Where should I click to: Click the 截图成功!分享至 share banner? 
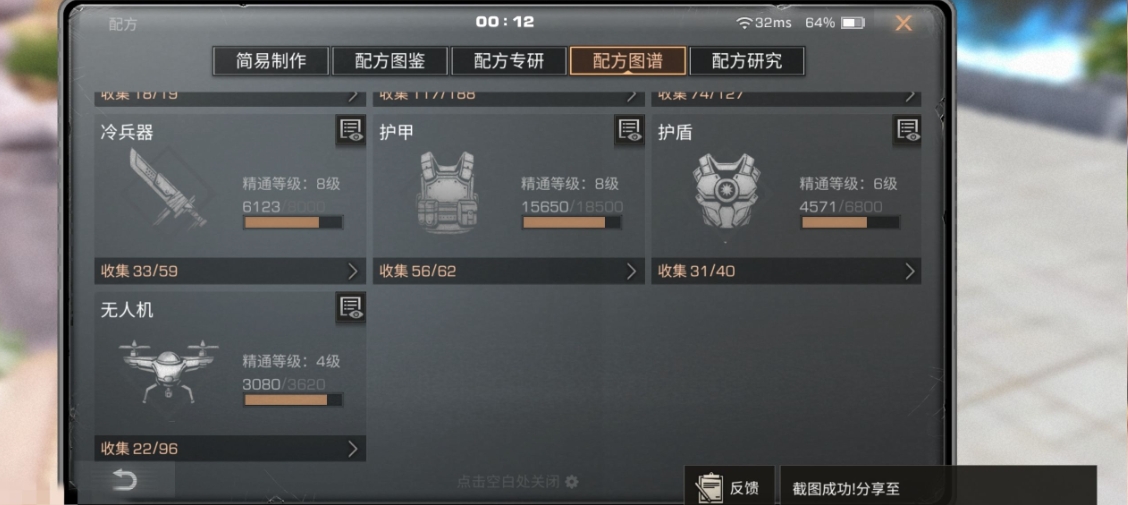tap(939, 488)
